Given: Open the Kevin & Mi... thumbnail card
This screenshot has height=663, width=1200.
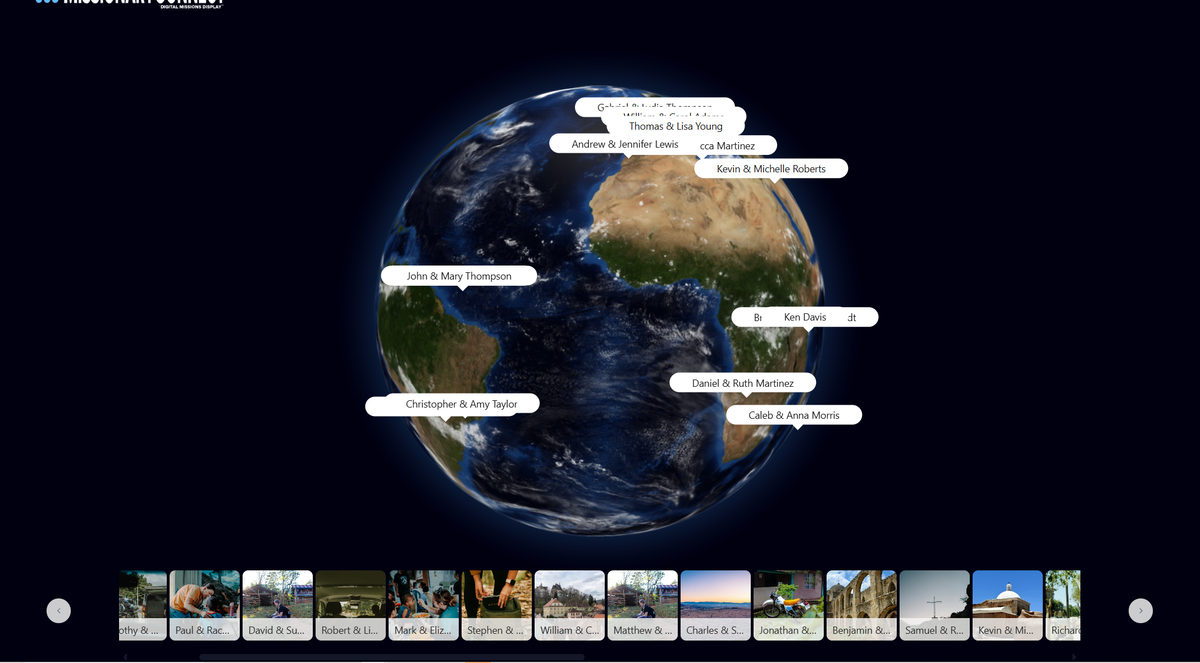Looking at the screenshot, I should (1008, 605).
